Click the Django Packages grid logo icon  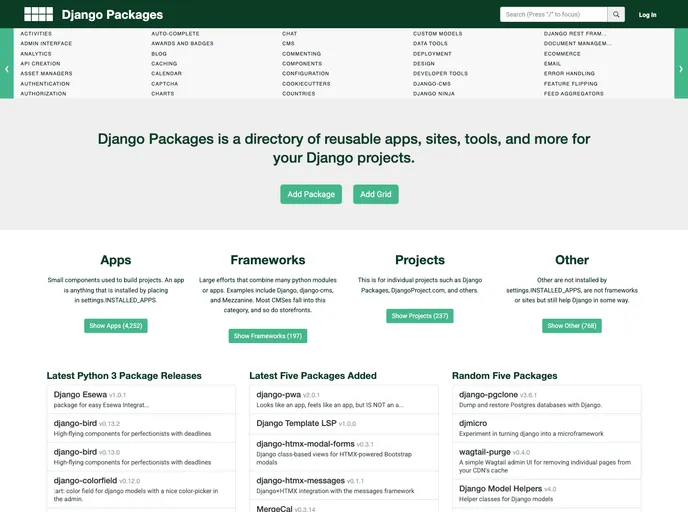pyautogui.click(x=39, y=14)
